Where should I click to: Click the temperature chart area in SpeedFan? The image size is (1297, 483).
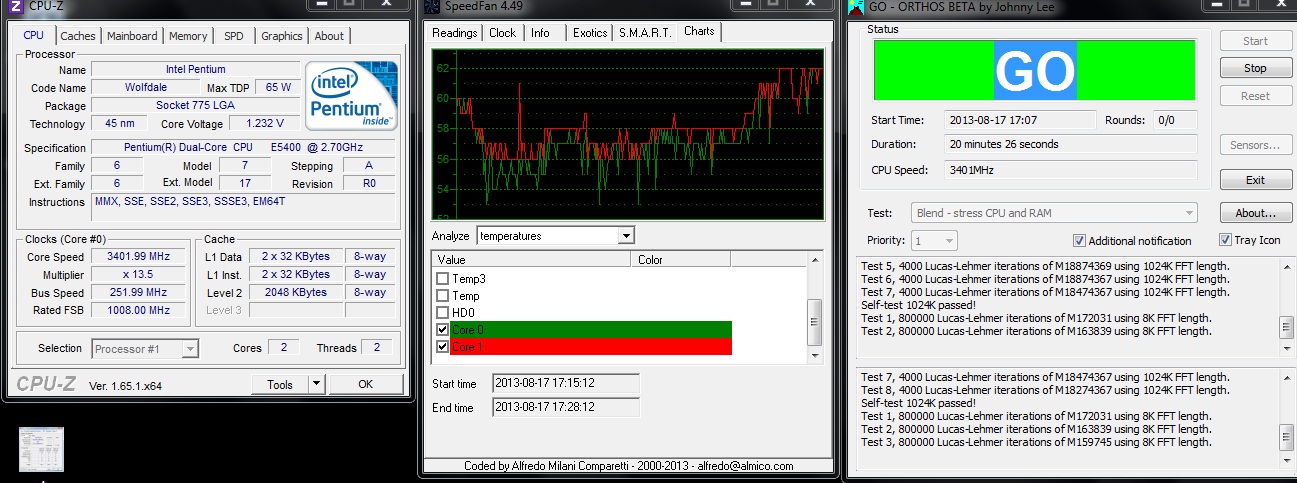627,135
